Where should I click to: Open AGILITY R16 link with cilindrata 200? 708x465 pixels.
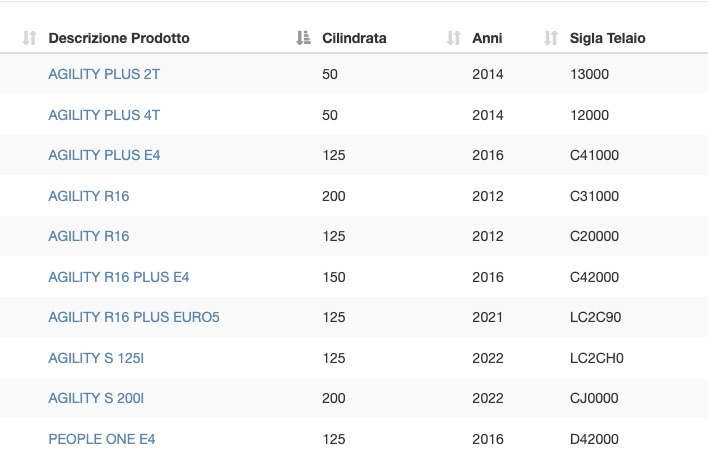(88, 196)
